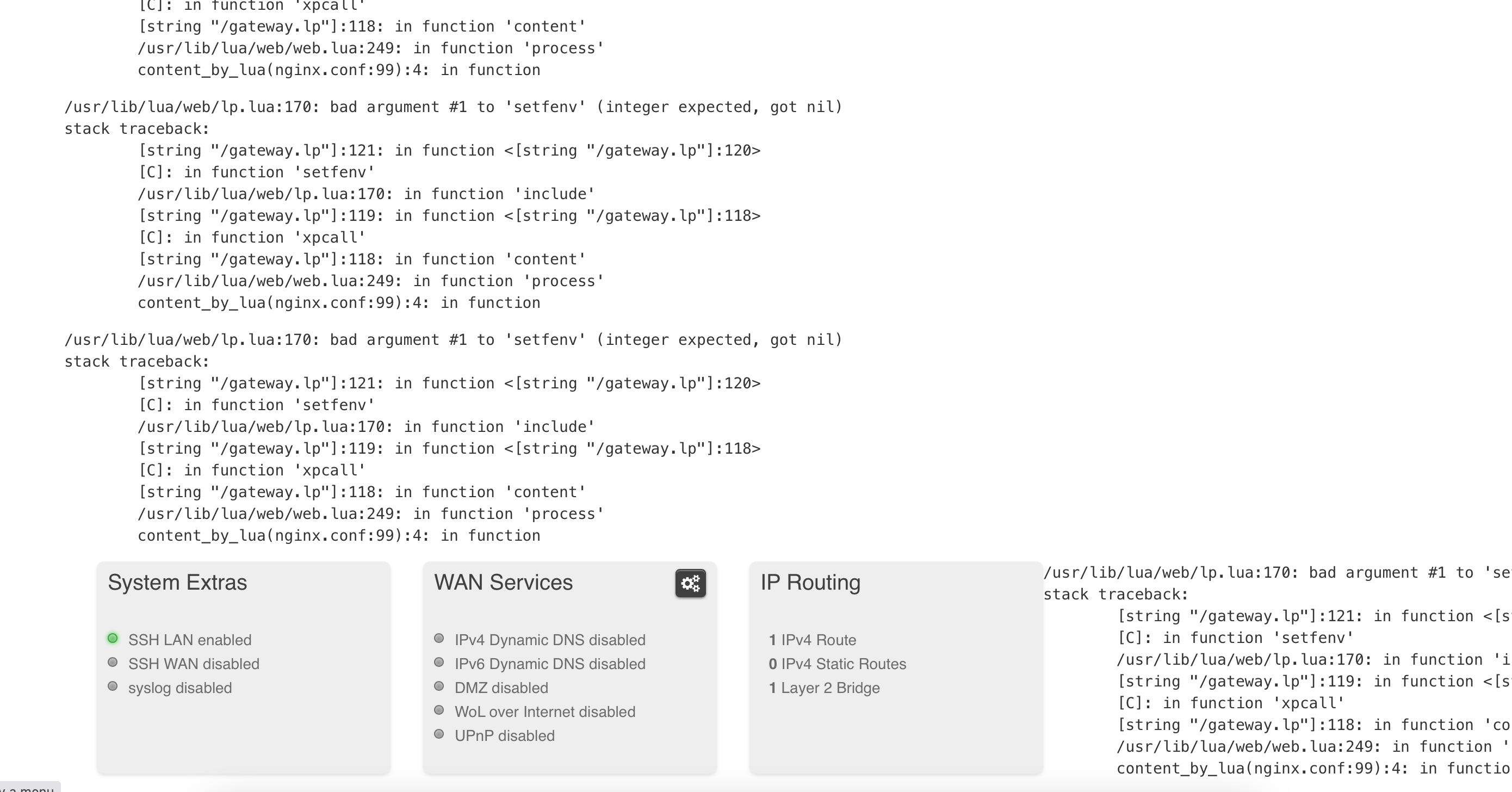Open the 1 IPv4 Route entry

click(813, 639)
